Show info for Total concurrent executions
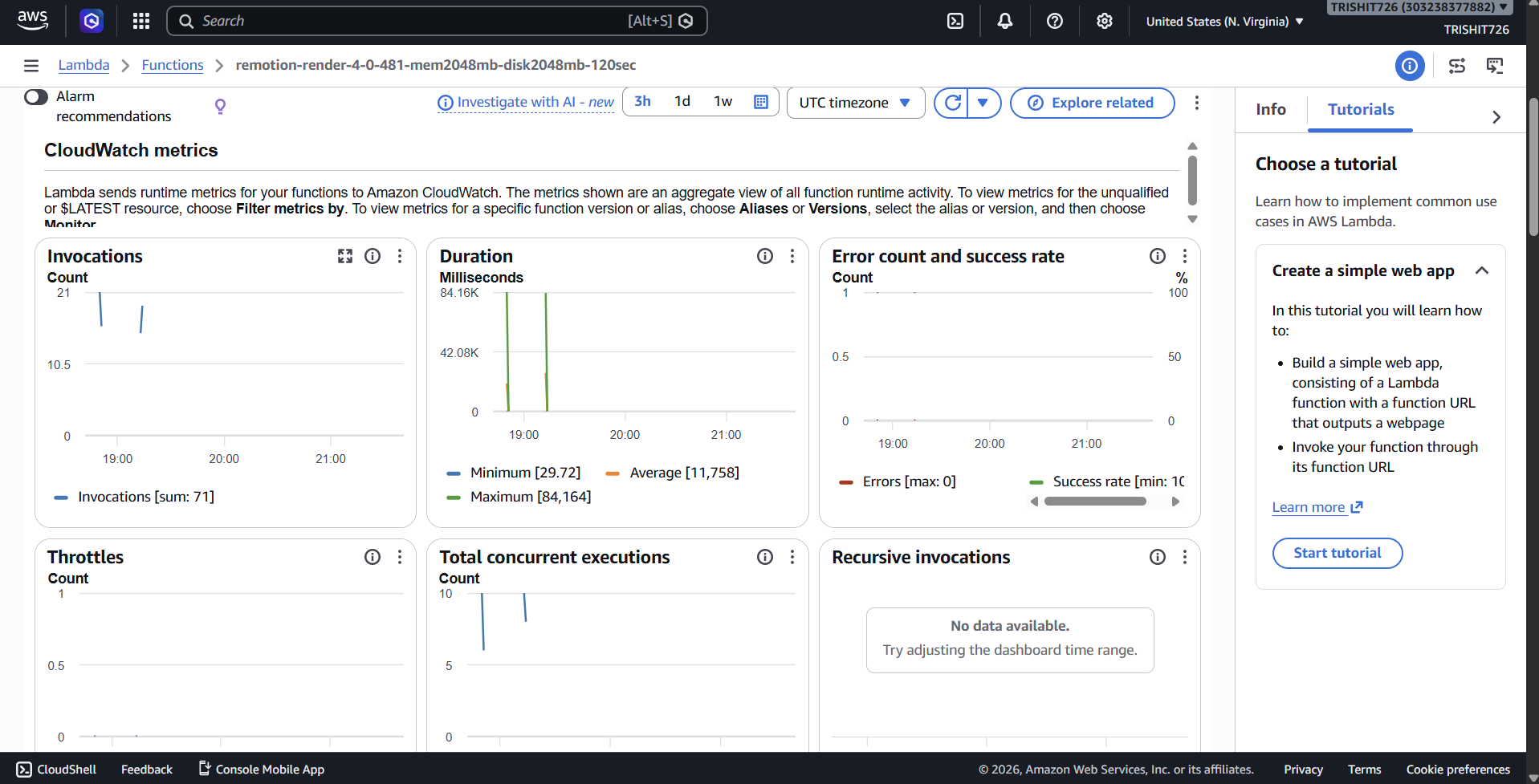This screenshot has height=784, width=1539. coord(765,557)
